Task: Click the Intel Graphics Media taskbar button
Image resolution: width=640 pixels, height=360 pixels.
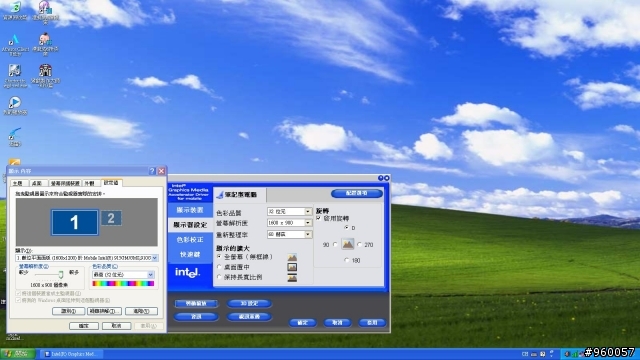Action: 72,354
